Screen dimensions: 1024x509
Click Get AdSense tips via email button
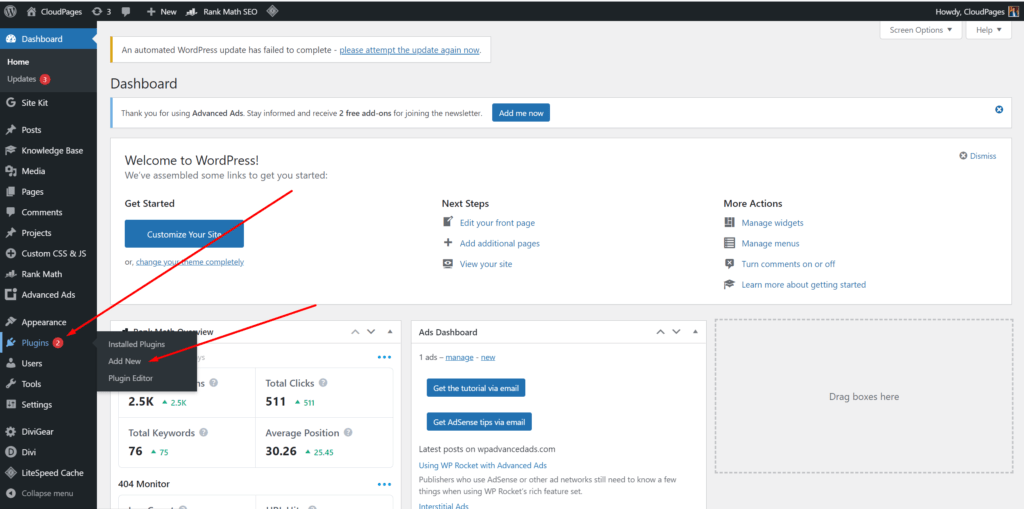point(479,421)
